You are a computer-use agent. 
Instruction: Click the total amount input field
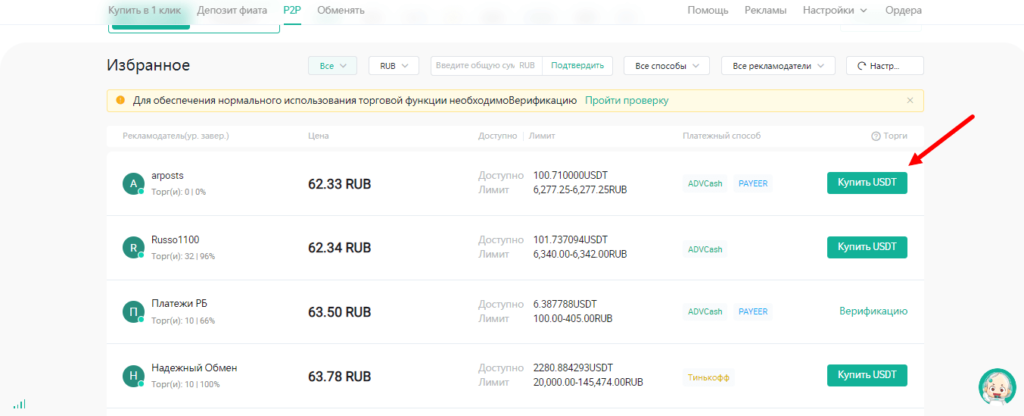(x=474, y=66)
